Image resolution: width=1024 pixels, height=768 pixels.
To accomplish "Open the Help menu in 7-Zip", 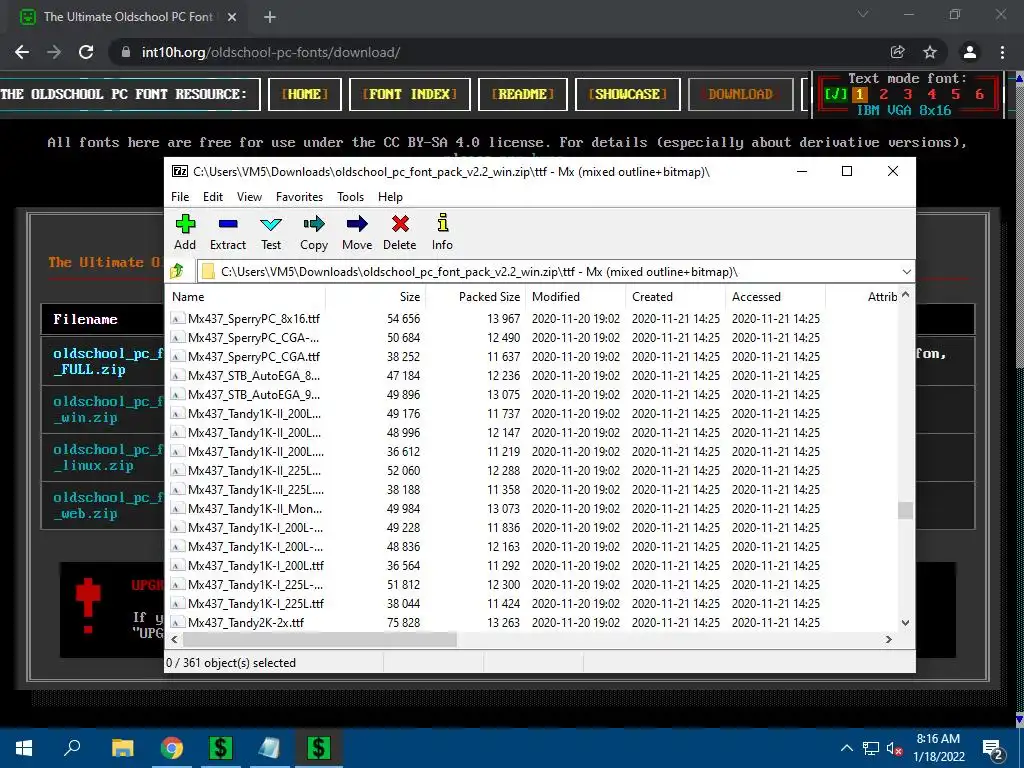I will tap(390, 197).
